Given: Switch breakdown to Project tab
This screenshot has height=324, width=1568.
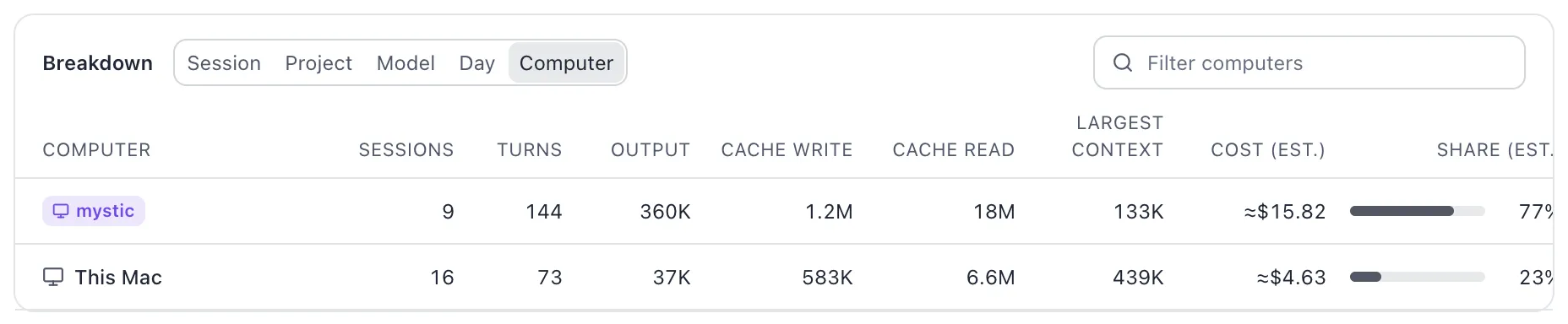Looking at the screenshot, I should (x=318, y=63).
